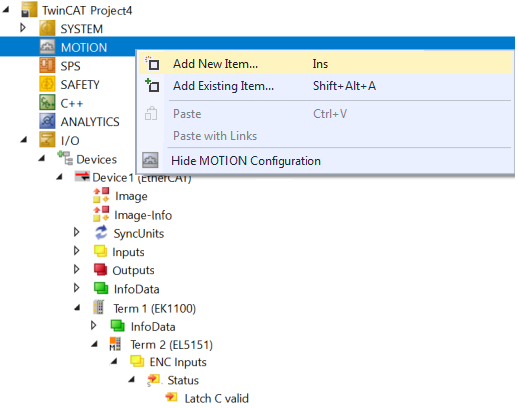Click the ANALYTICS node icon
The image size is (518, 408).
coord(47,121)
